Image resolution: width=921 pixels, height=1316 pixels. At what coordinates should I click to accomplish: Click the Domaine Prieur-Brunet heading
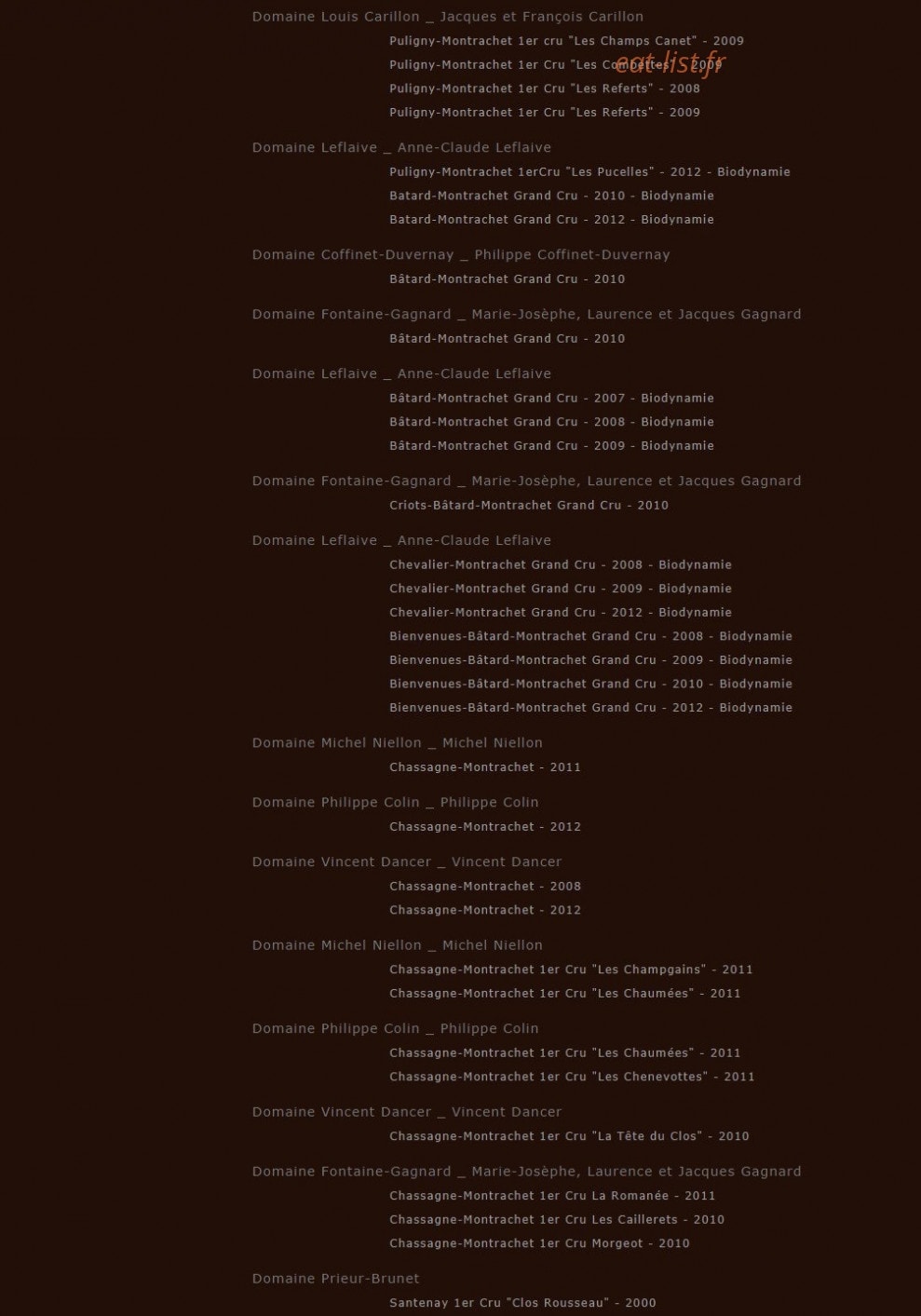[335, 1279]
